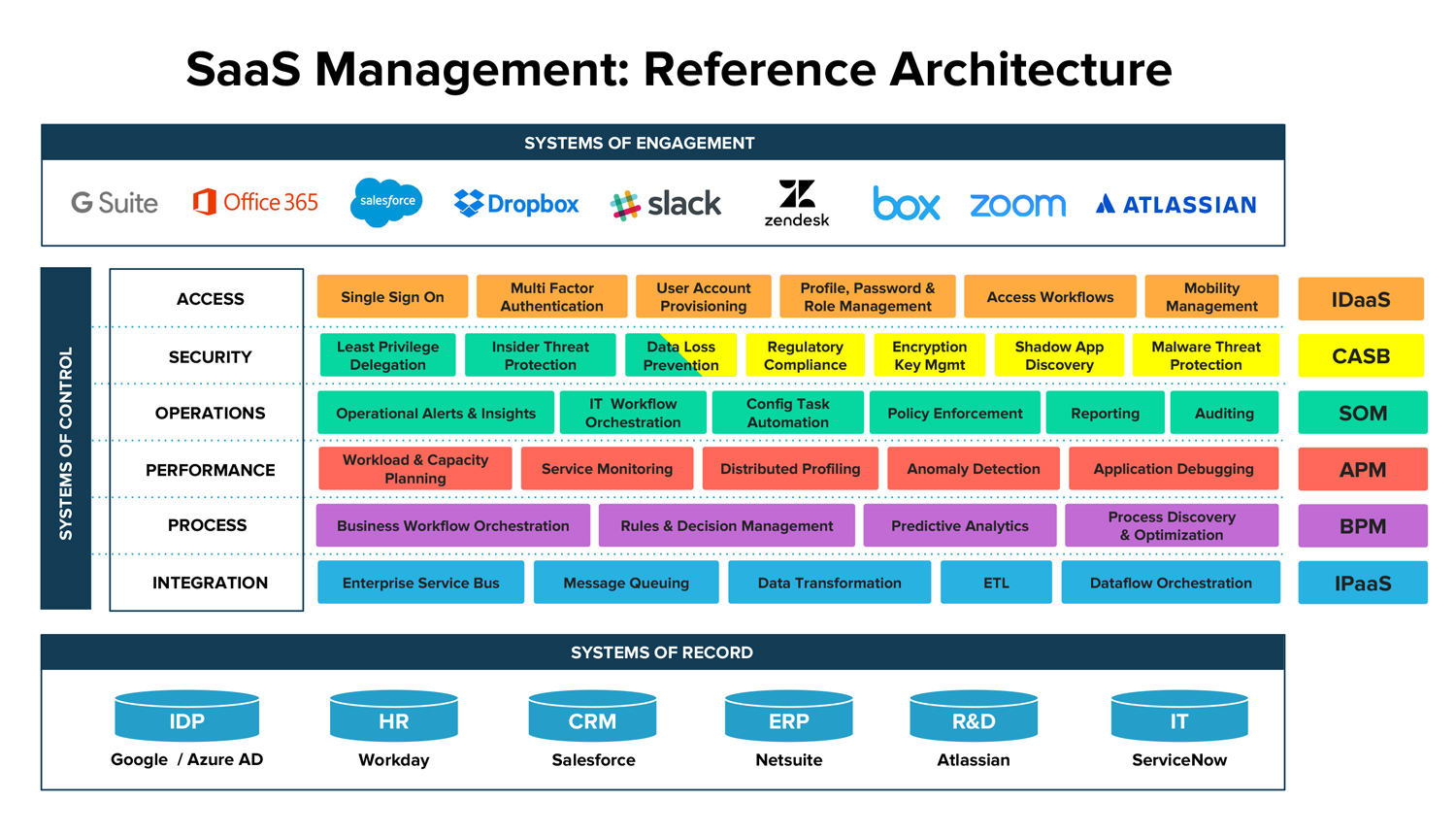This screenshot has width=1456, height=834.
Task: Click the Malware Threat Protection box
Action: [1207, 354]
